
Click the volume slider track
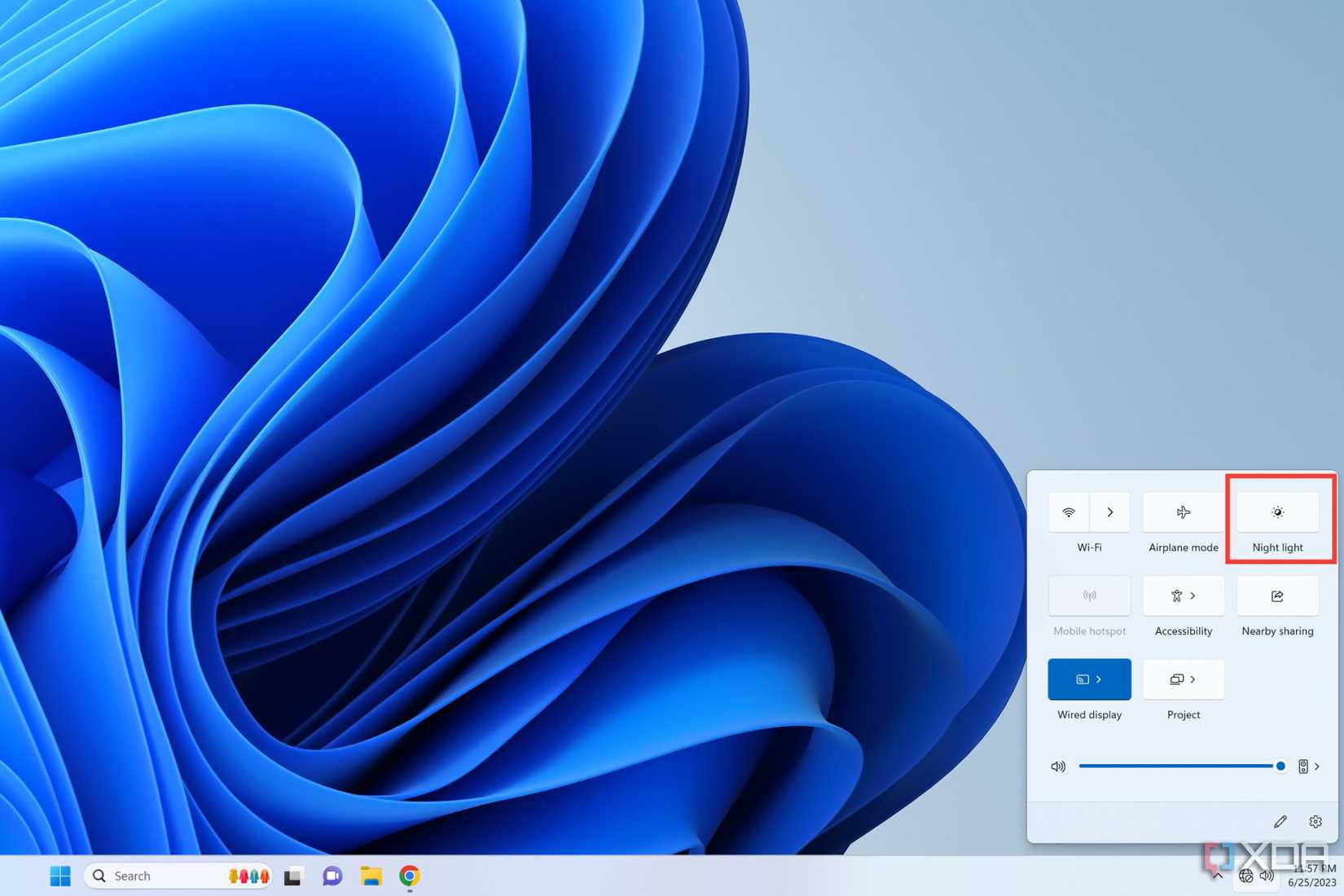click(1179, 766)
